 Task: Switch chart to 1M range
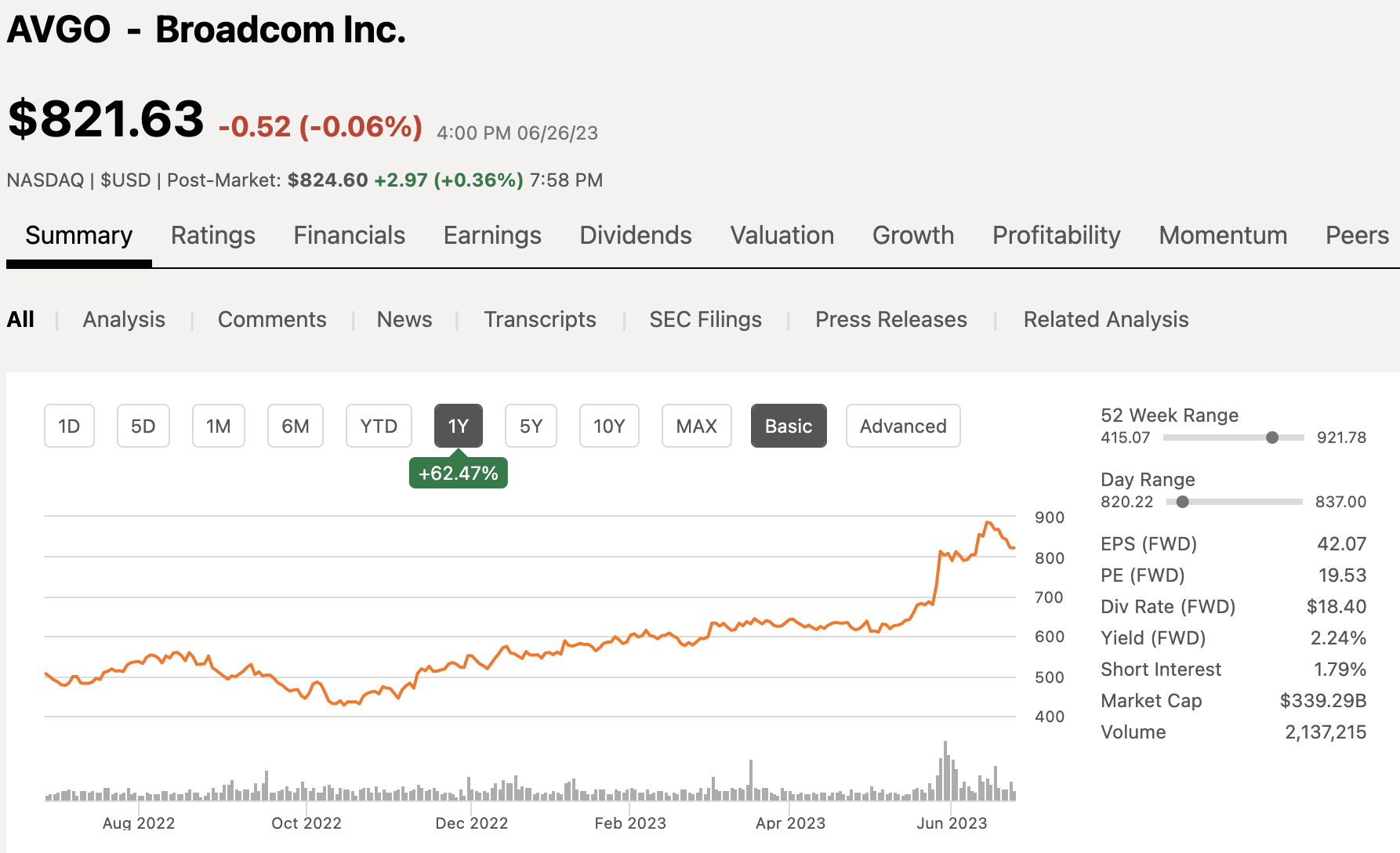tap(219, 426)
